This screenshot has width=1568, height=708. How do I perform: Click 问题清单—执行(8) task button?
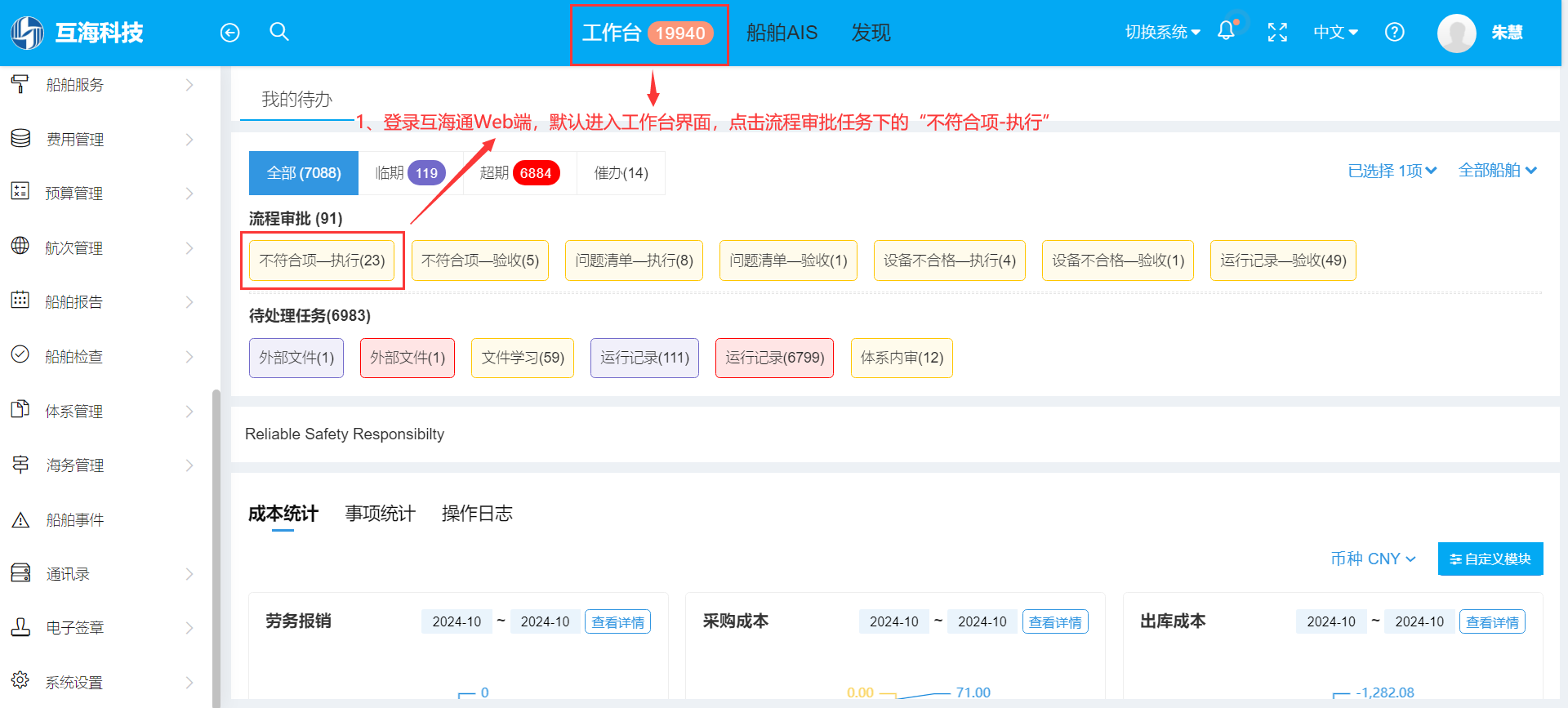click(634, 260)
